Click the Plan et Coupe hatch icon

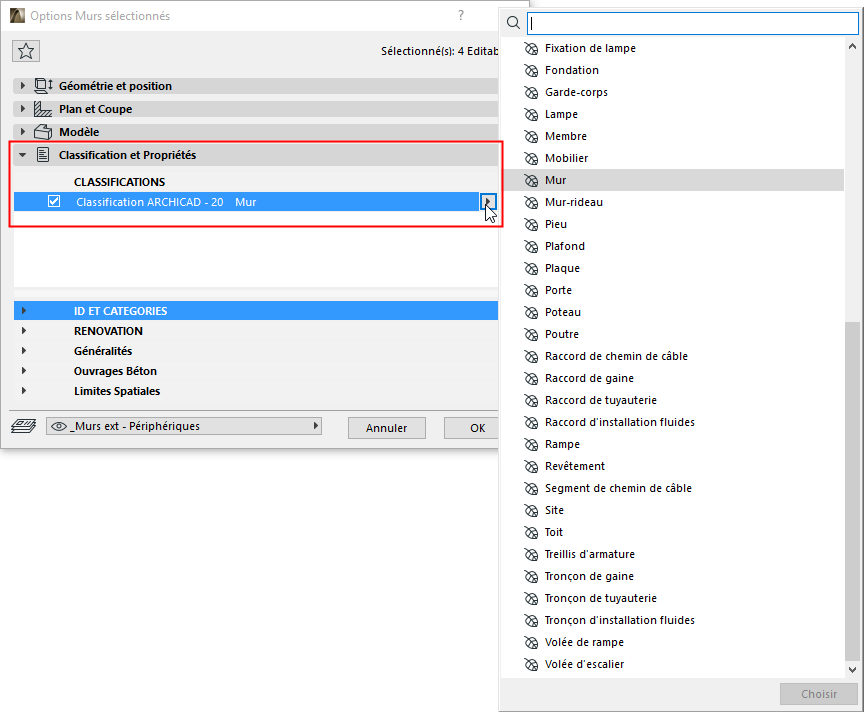point(43,109)
